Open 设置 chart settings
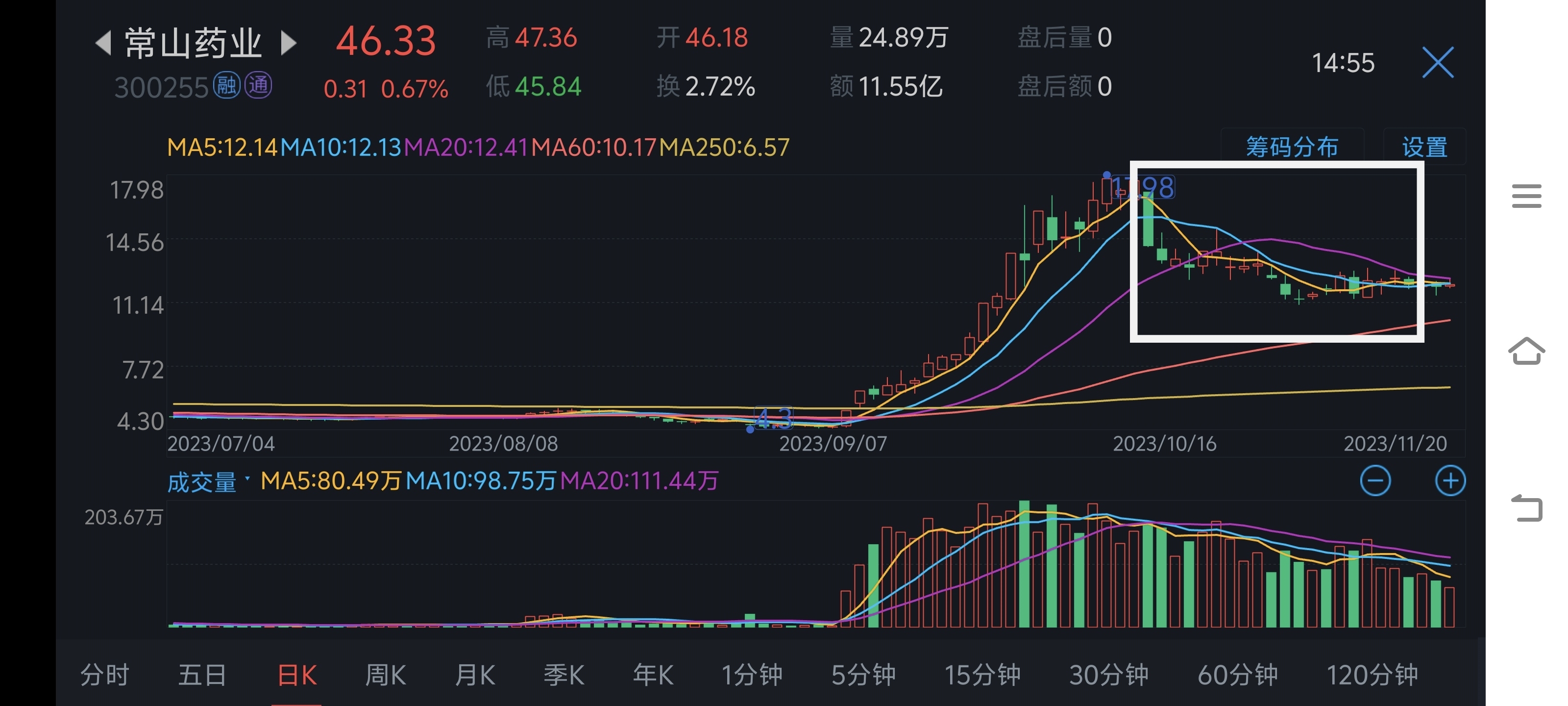Viewport: 1568px width, 706px height. tap(1424, 147)
